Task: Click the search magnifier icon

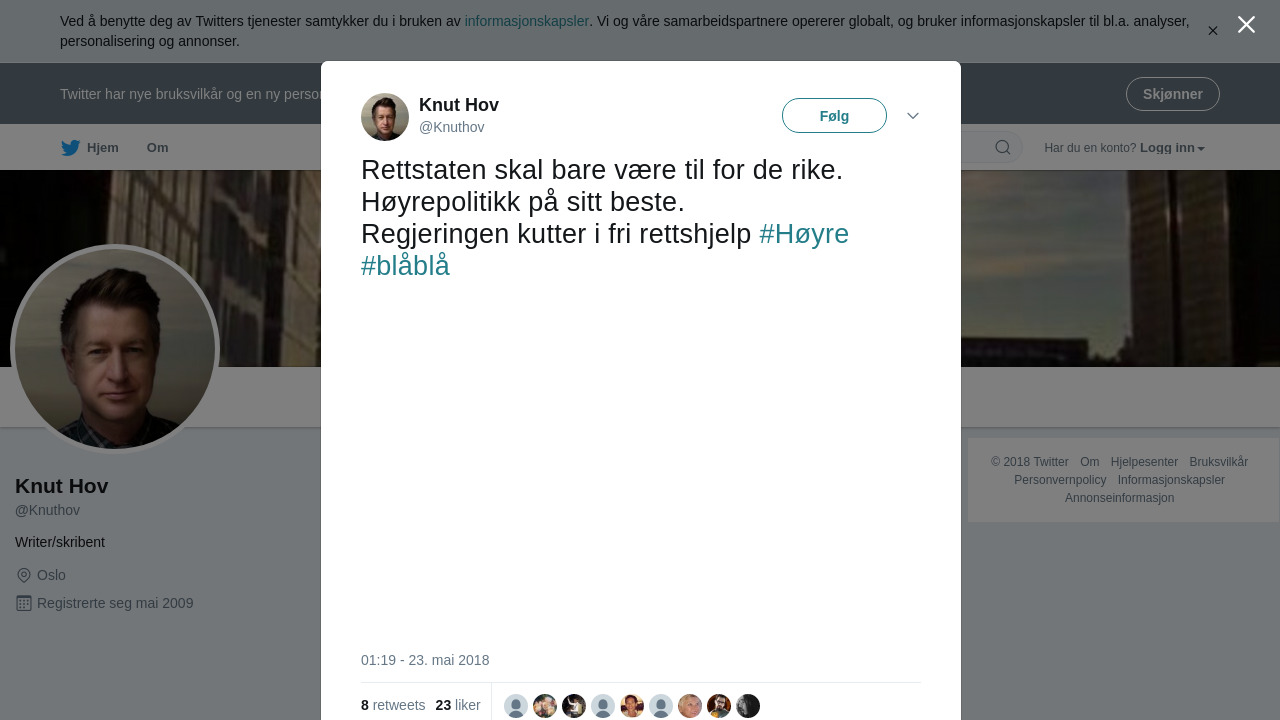Action: pos(1003,148)
